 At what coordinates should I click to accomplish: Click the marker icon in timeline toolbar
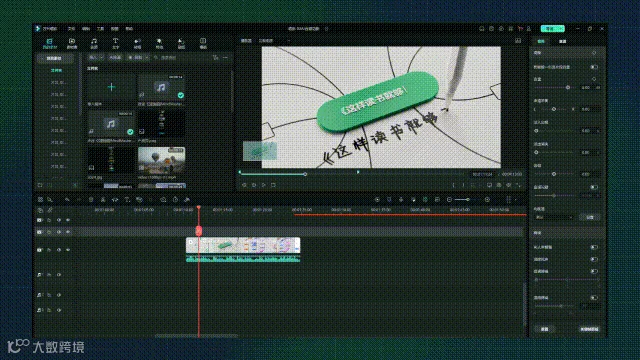[x=389, y=200]
